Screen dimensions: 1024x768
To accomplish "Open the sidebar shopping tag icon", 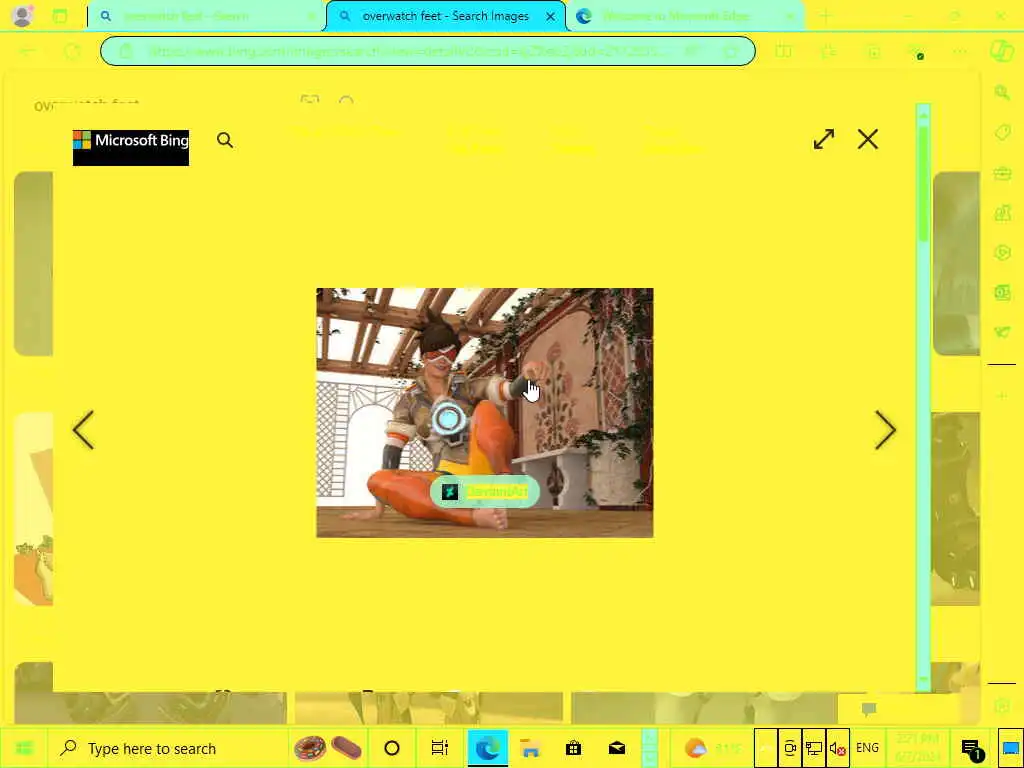I will pyautogui.click(x=1002, y=133).
